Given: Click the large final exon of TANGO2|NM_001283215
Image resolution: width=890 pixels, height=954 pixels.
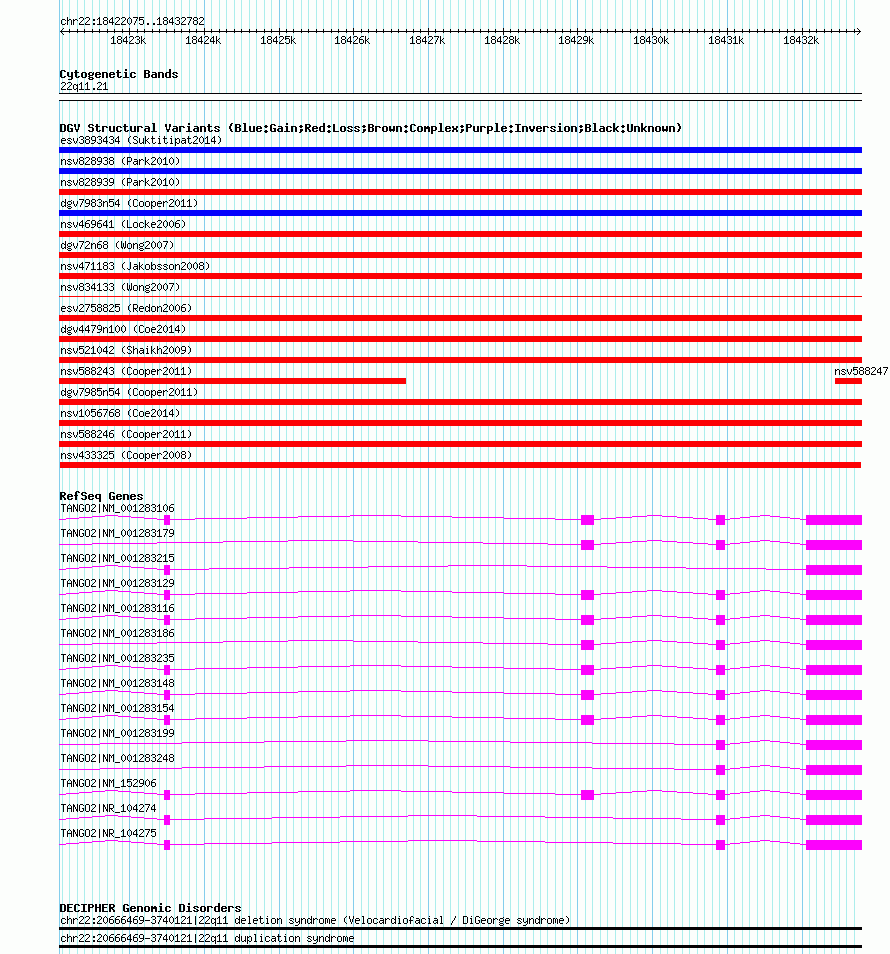Looking at the screenshot, I should click(834, 570).
